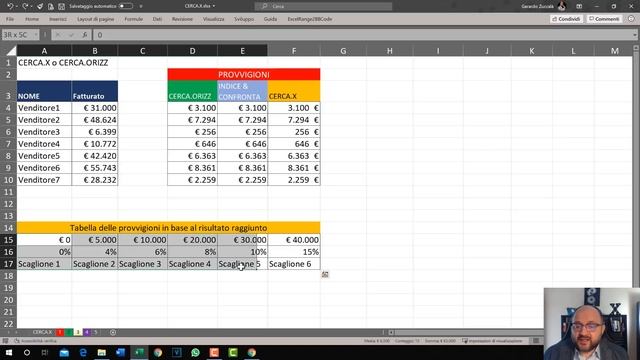Switch to the purple sheet tab 4
Viewport: 640px width, 360px height.
point(87,332)
